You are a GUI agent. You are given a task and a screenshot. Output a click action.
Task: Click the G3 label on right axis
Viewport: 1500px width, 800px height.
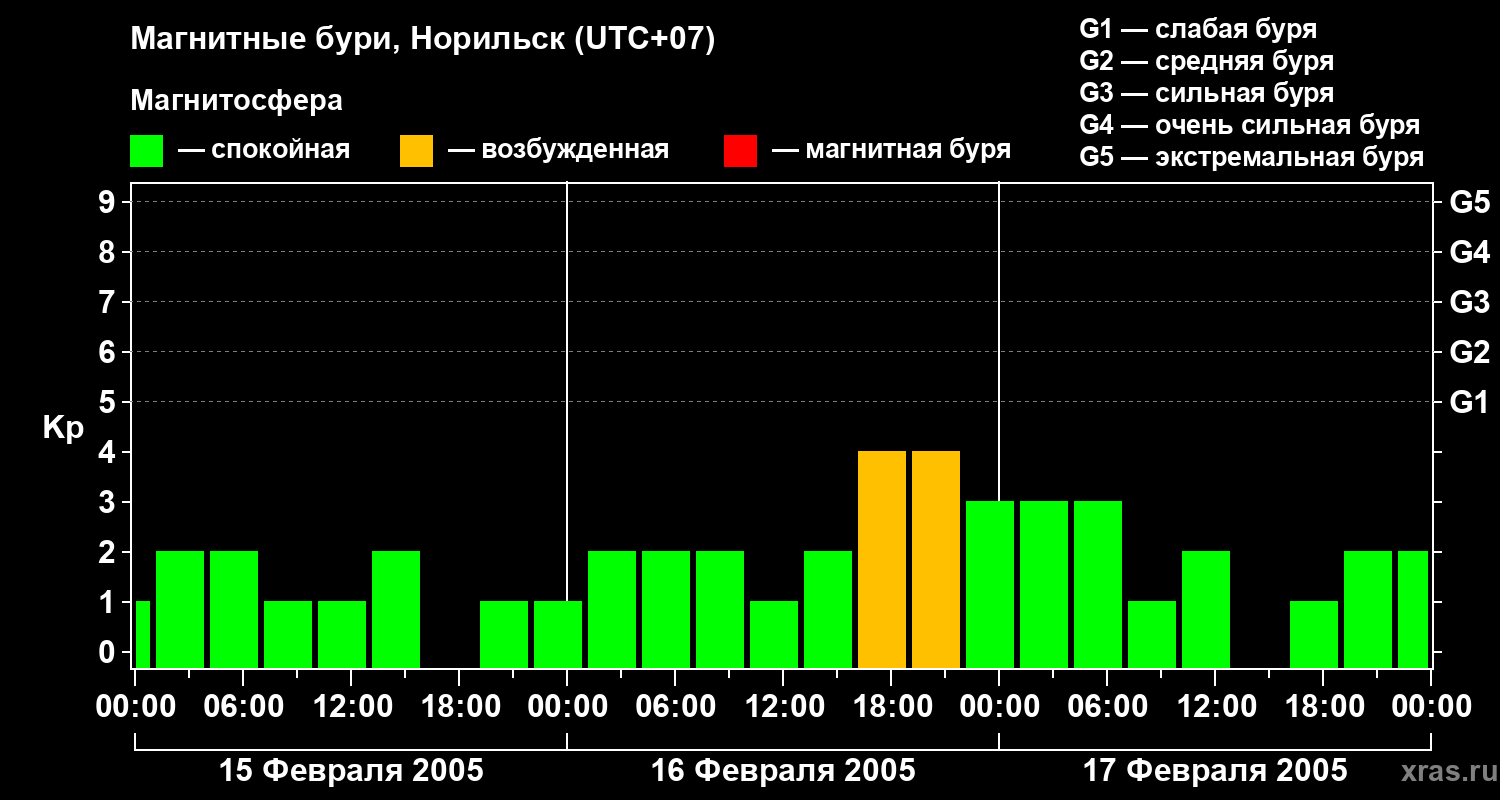(1469, 302)
